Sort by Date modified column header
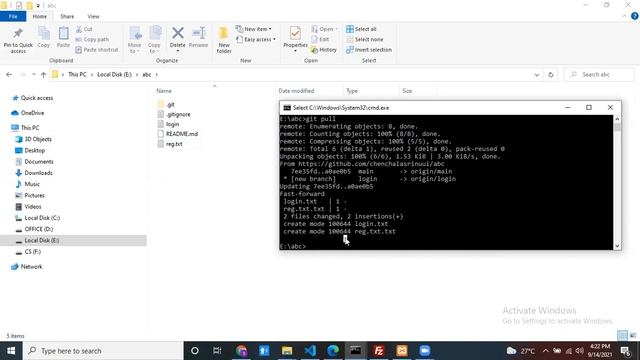Screen dimensions: 640x360 point(296,91)
